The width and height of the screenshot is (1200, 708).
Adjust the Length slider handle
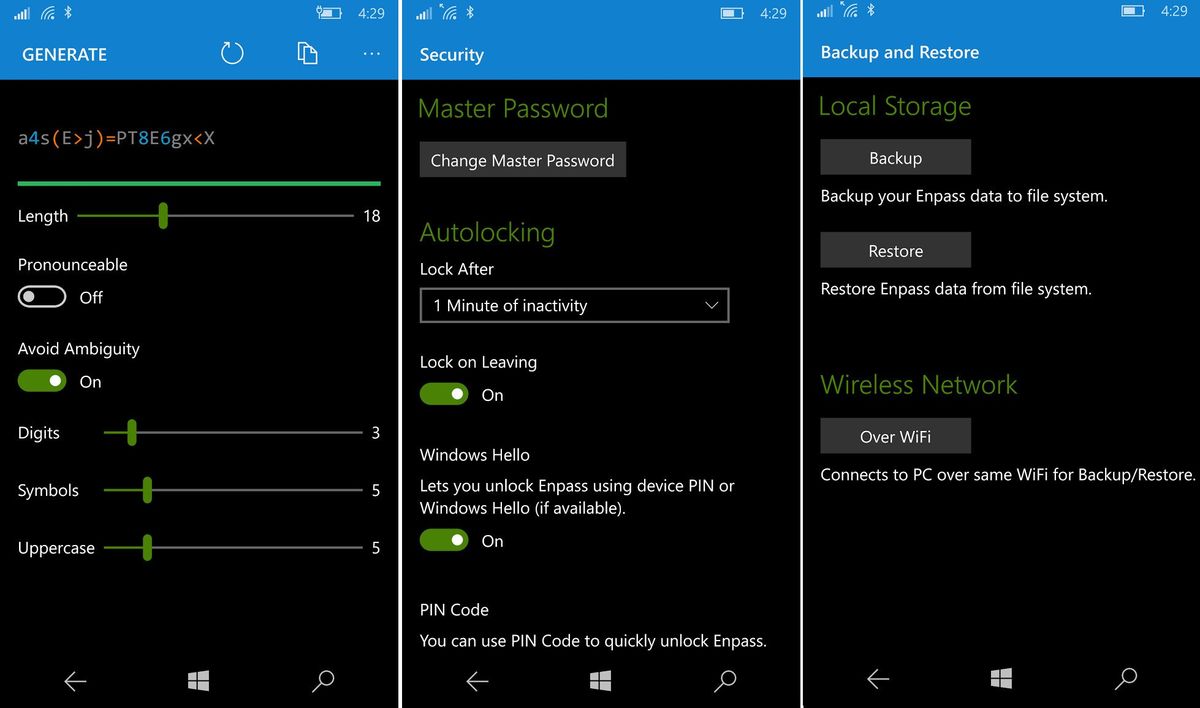pyautogui.click(x=162, y=216)
